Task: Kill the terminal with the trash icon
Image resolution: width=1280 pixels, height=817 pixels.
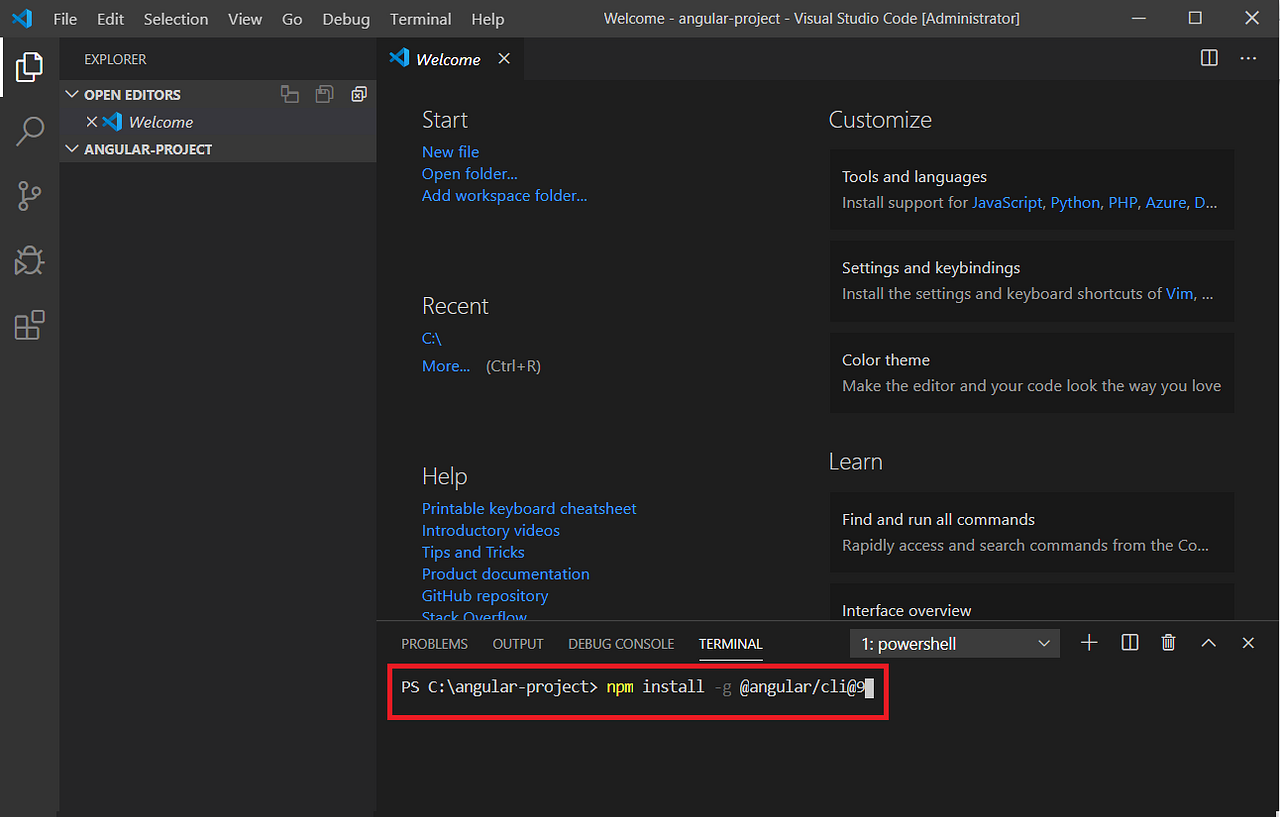Action: point(1168,643)
